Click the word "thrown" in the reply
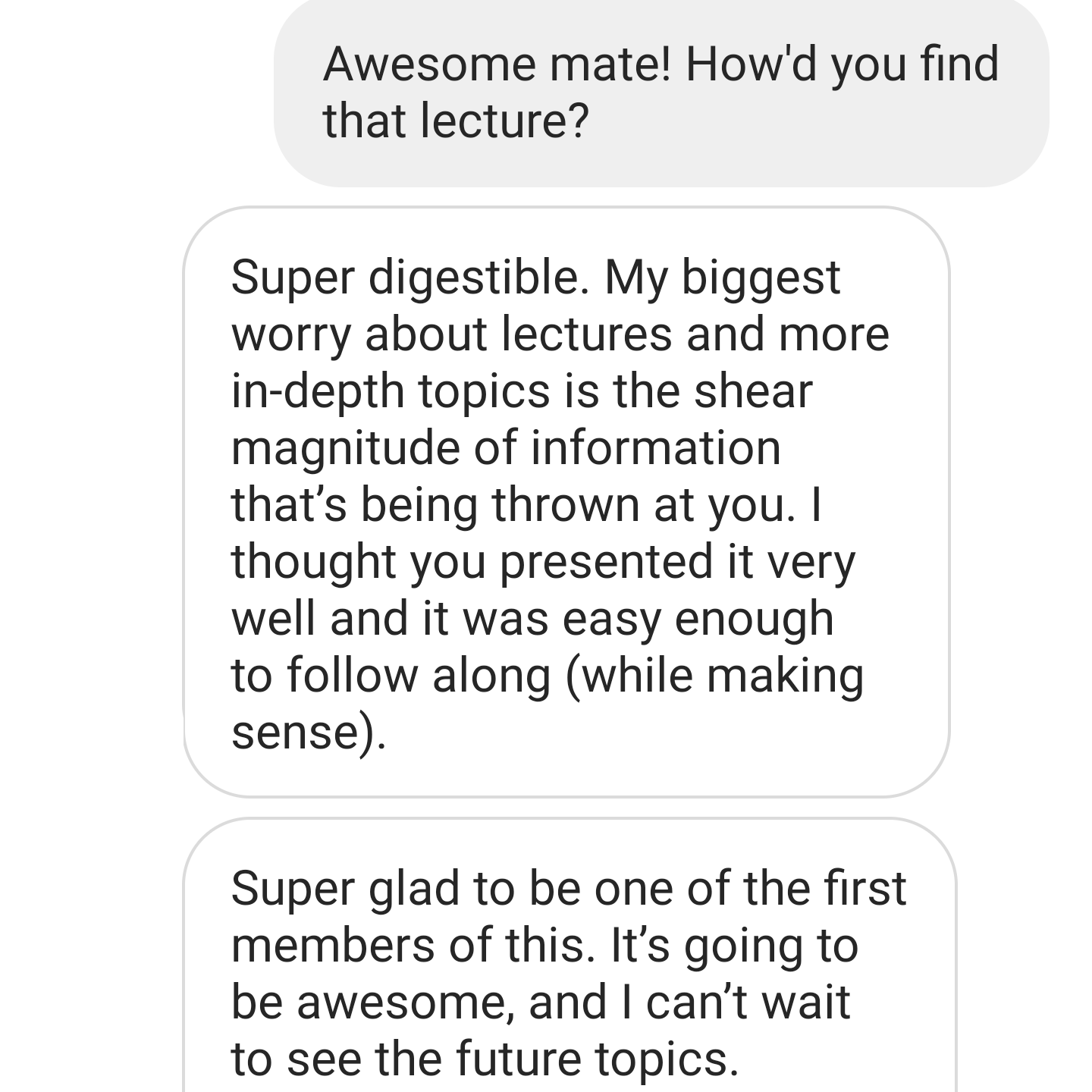Screen dimensions: 1092x1092 point(566,505)
